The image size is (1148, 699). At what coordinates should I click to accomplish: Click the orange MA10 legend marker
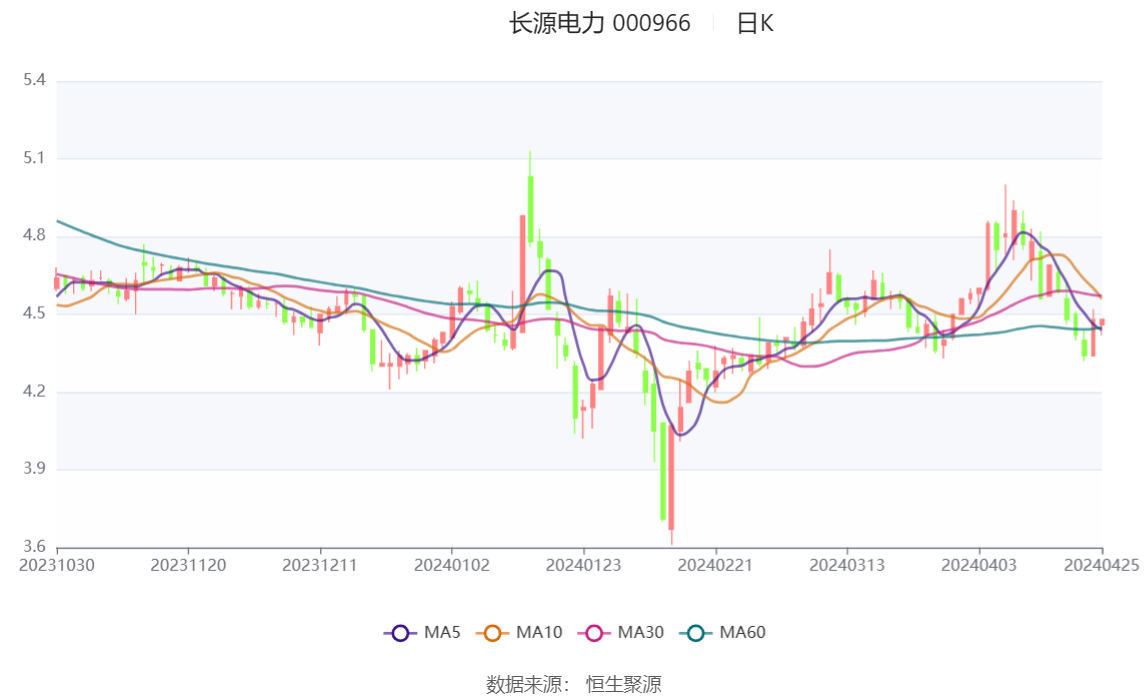(492, 633)
